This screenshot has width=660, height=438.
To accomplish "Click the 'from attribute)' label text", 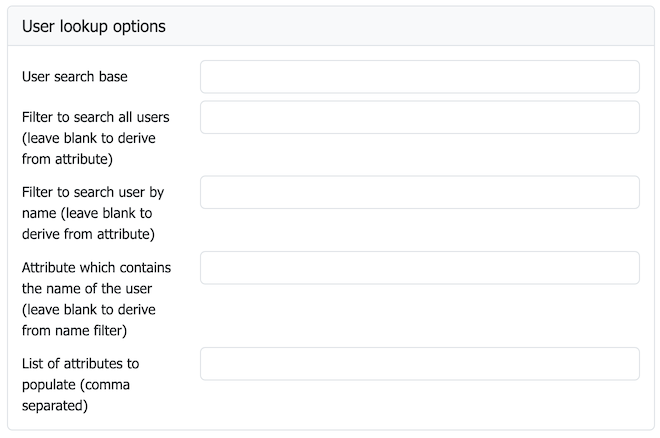I will [x=67, y=159].
